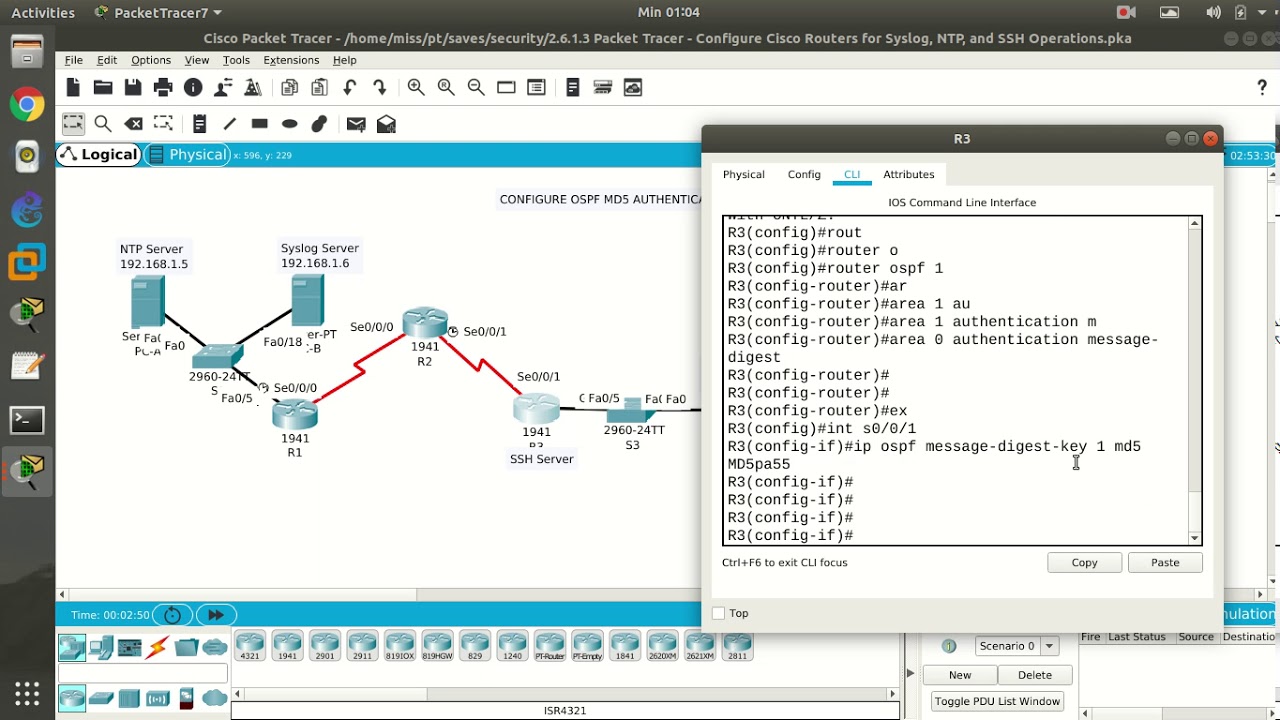Add a Simple PDU envelope
This screenshot has height=720, width=1280.
coord(356,124)
